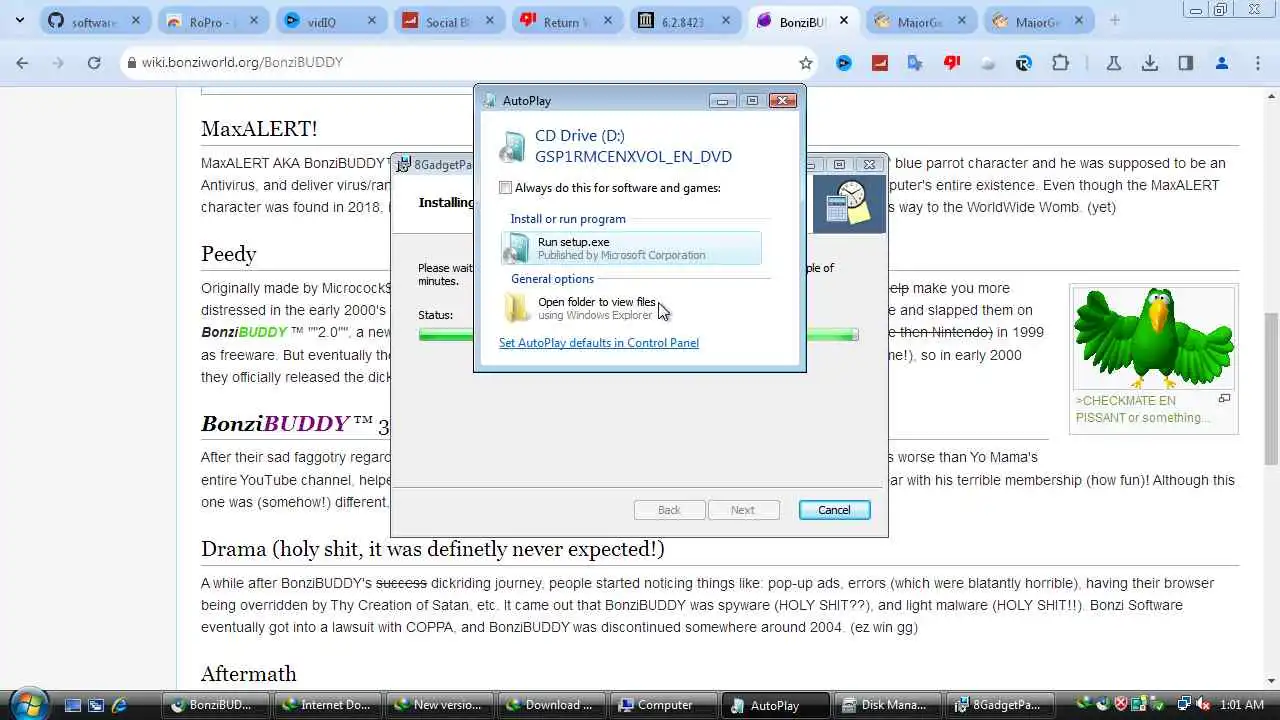Switch to Download taskbar button
The height and width of the screenshot is (720, 1280).
(x=552, y=705)
